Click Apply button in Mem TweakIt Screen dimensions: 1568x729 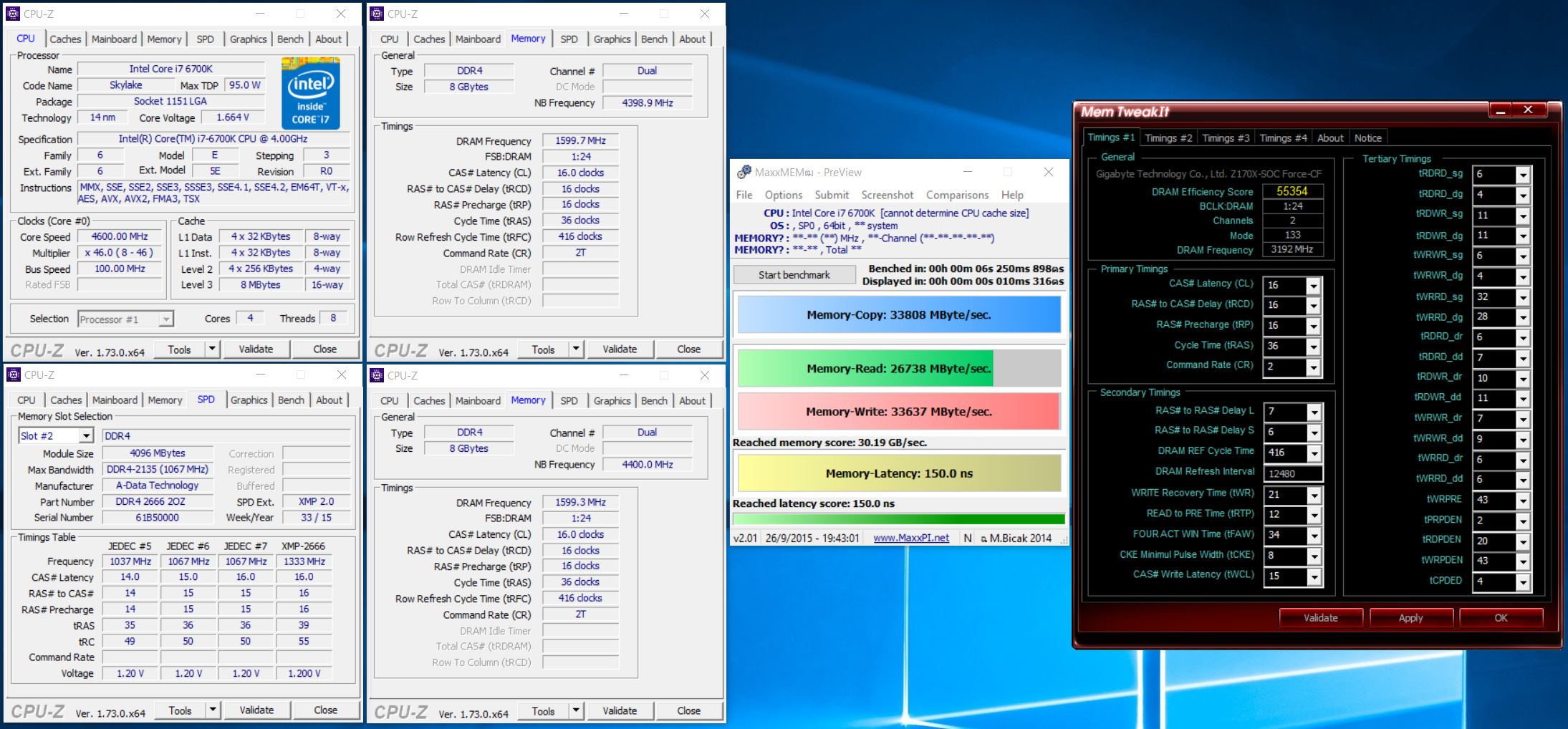1411,617
